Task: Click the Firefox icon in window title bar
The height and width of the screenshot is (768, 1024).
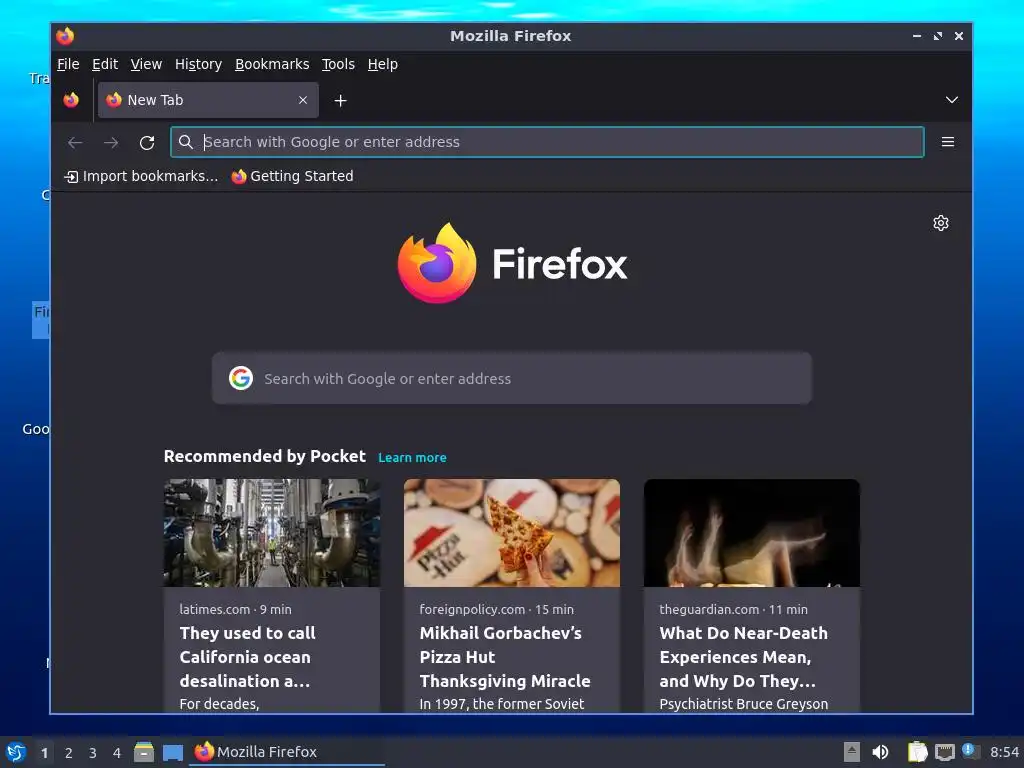Action: (65, 36)
